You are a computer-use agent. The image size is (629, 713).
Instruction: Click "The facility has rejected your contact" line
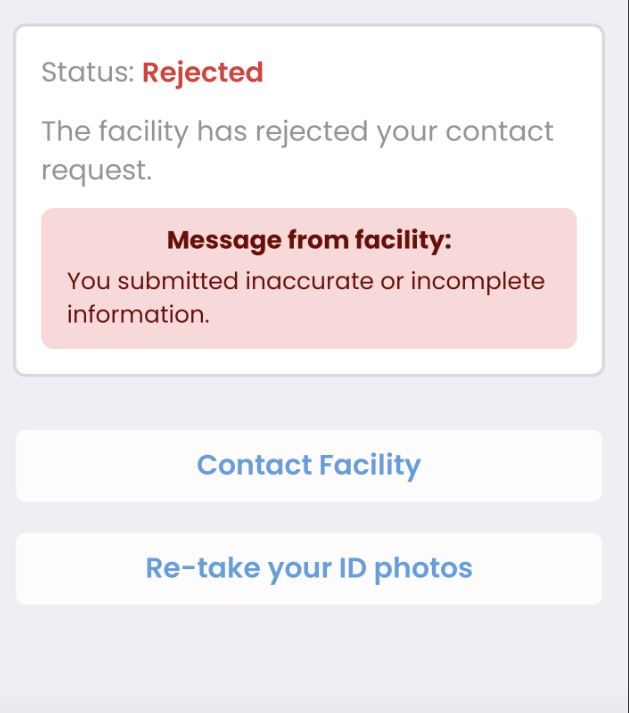tap(297, 132)
